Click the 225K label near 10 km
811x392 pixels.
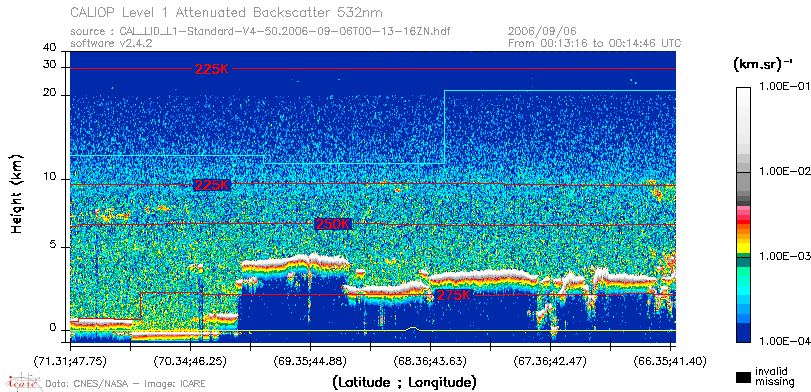[x=211, y=185]
